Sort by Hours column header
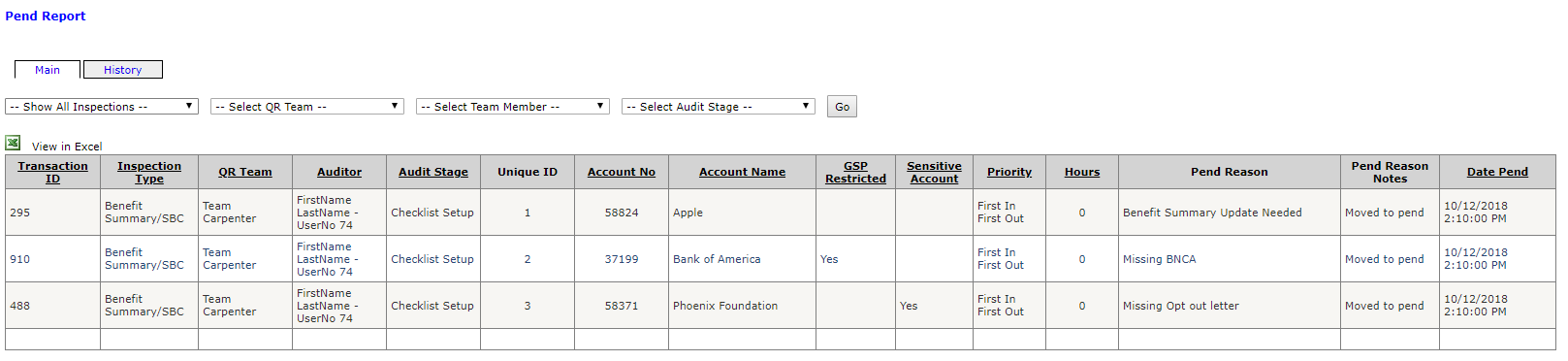The image size is (1568, 361). (x=1082, y=172)
